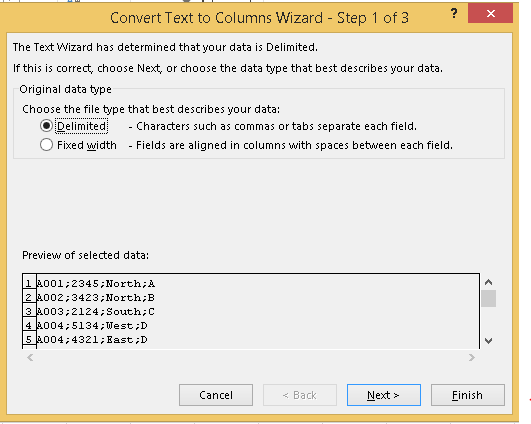This screenshot has height=424, width=531.
Task: Select preview row A001;2345;North;A
Action: click(96, 283)
